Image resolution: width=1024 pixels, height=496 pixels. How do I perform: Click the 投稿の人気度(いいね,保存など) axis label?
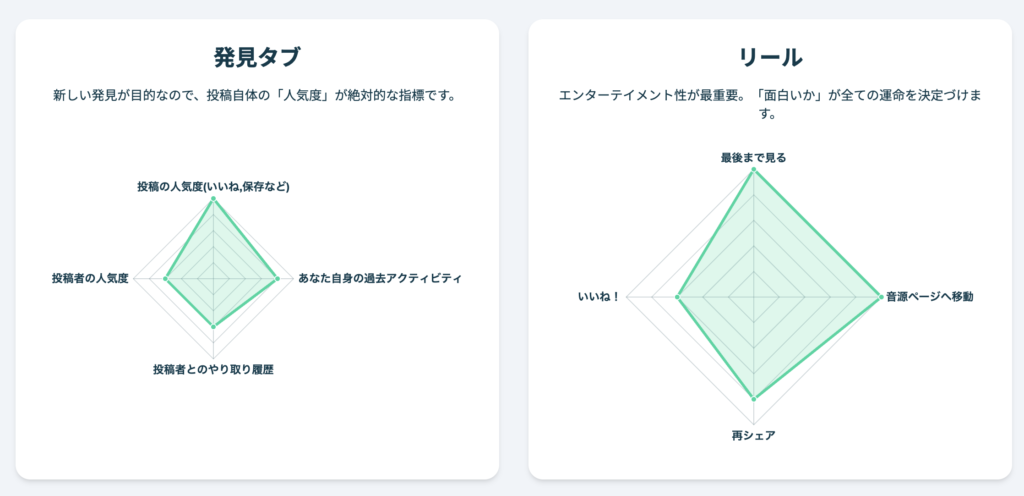tap(214, 187)
